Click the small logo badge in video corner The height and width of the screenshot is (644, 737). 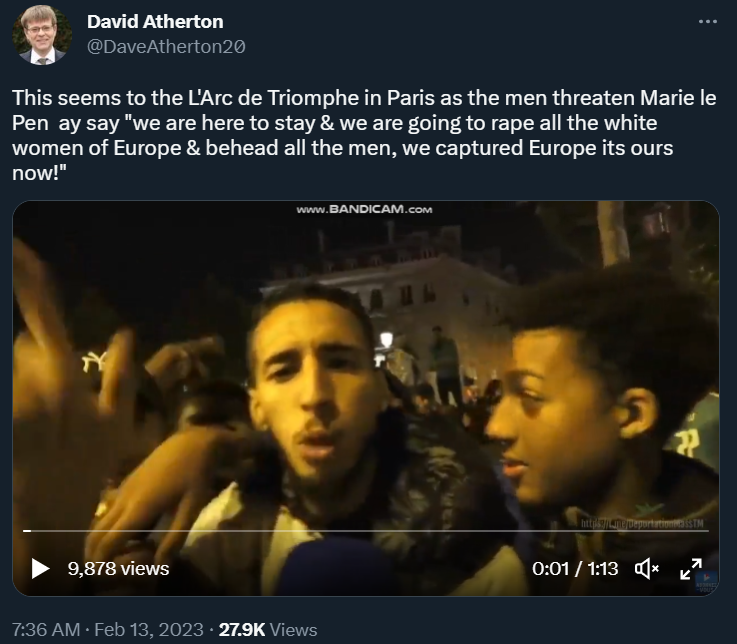click(706, 582)
